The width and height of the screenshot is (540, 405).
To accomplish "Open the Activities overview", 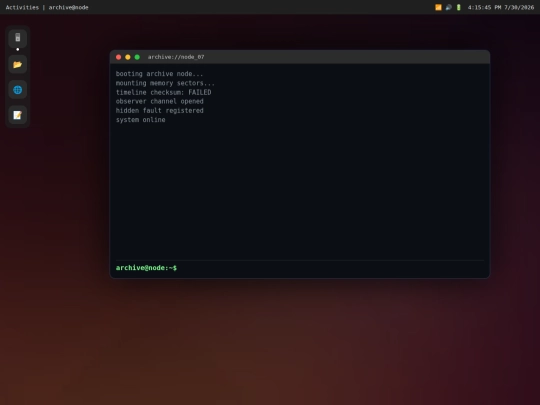I will click(x=22, y=7).
